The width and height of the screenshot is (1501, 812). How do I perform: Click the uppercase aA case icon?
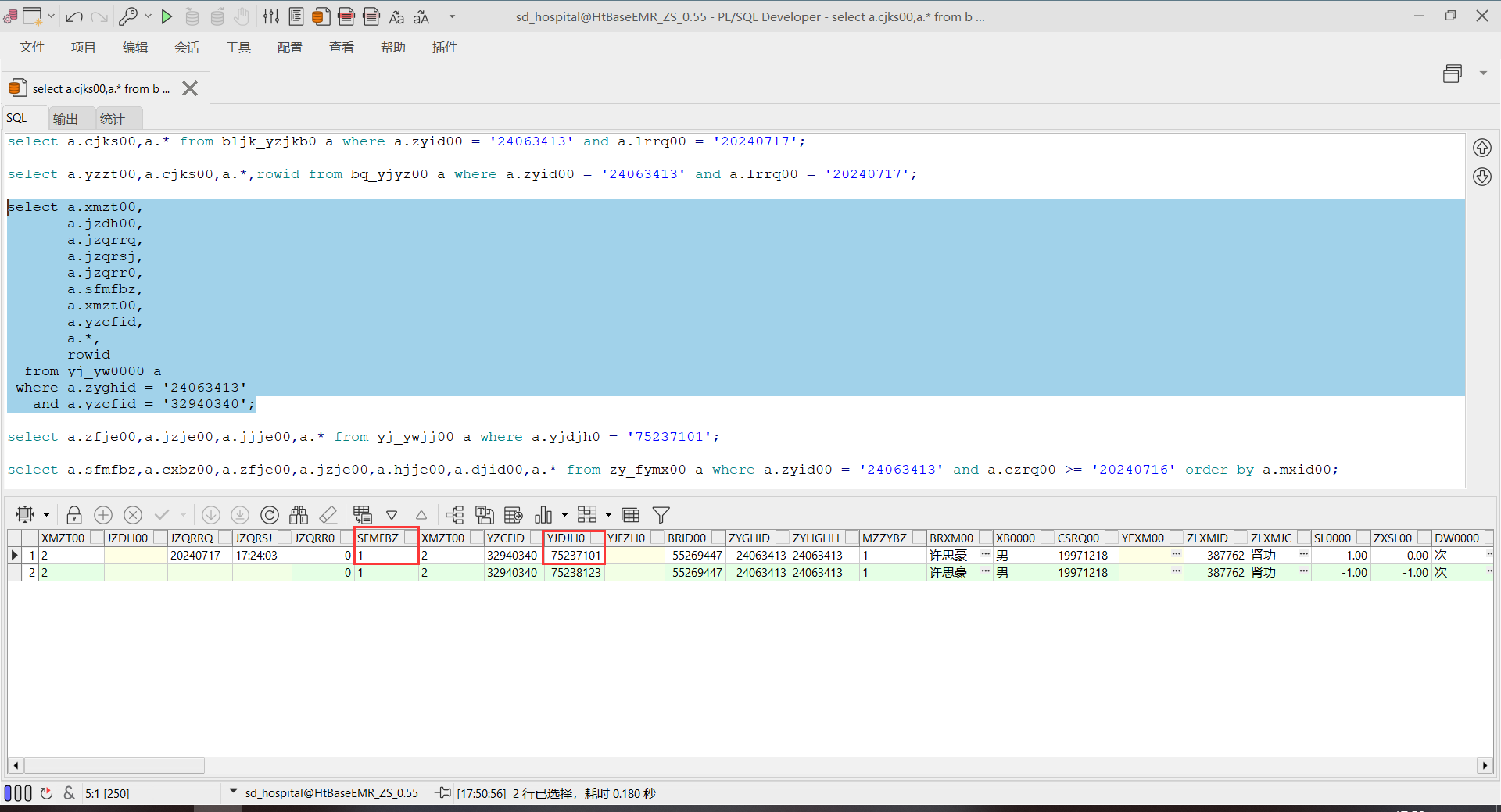421,16
